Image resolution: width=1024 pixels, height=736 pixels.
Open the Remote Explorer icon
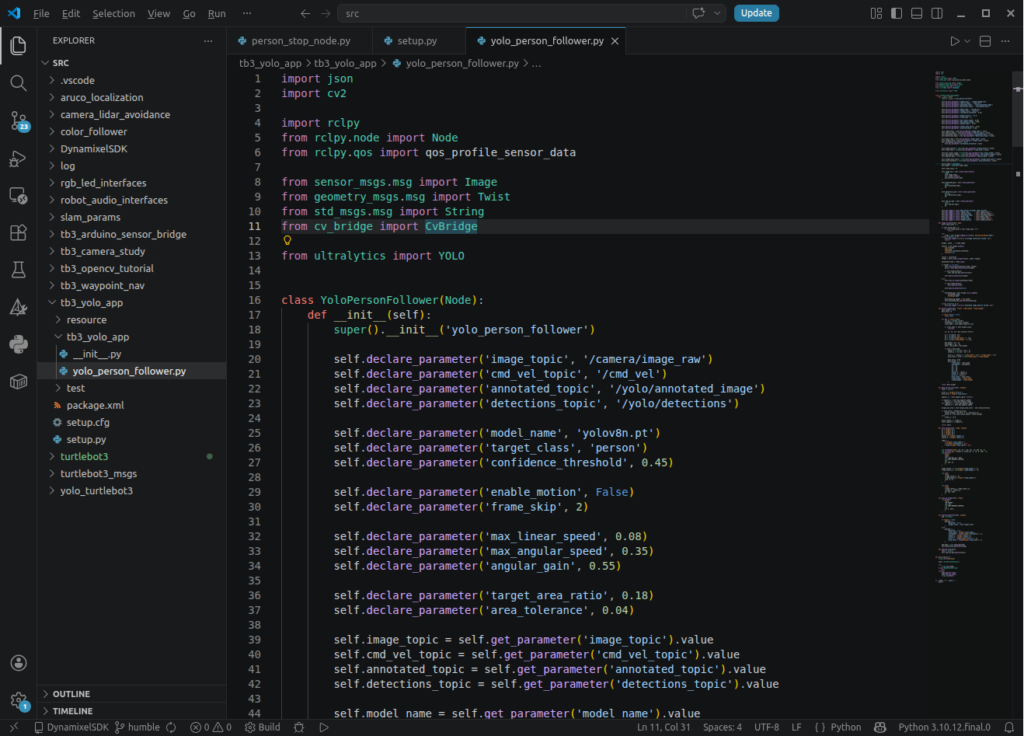(x=18, y=196)
